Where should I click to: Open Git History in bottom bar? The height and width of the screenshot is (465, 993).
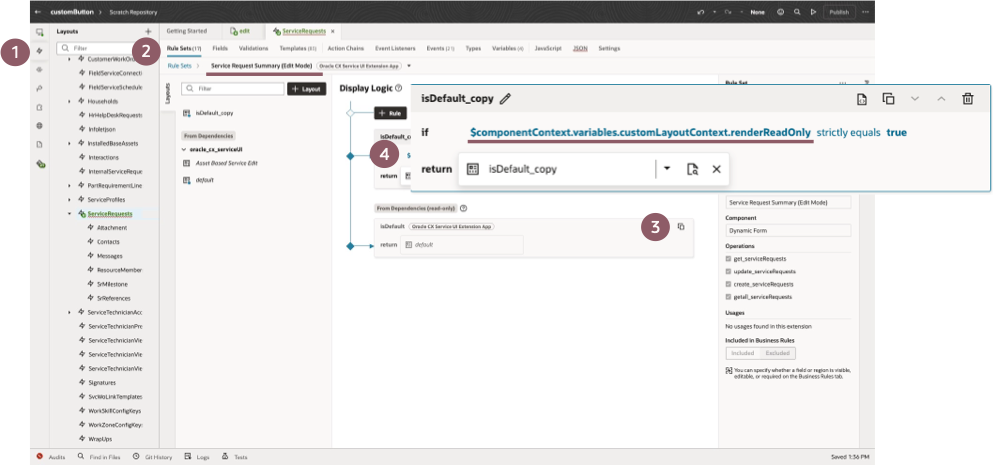click(x=153, y=457)
